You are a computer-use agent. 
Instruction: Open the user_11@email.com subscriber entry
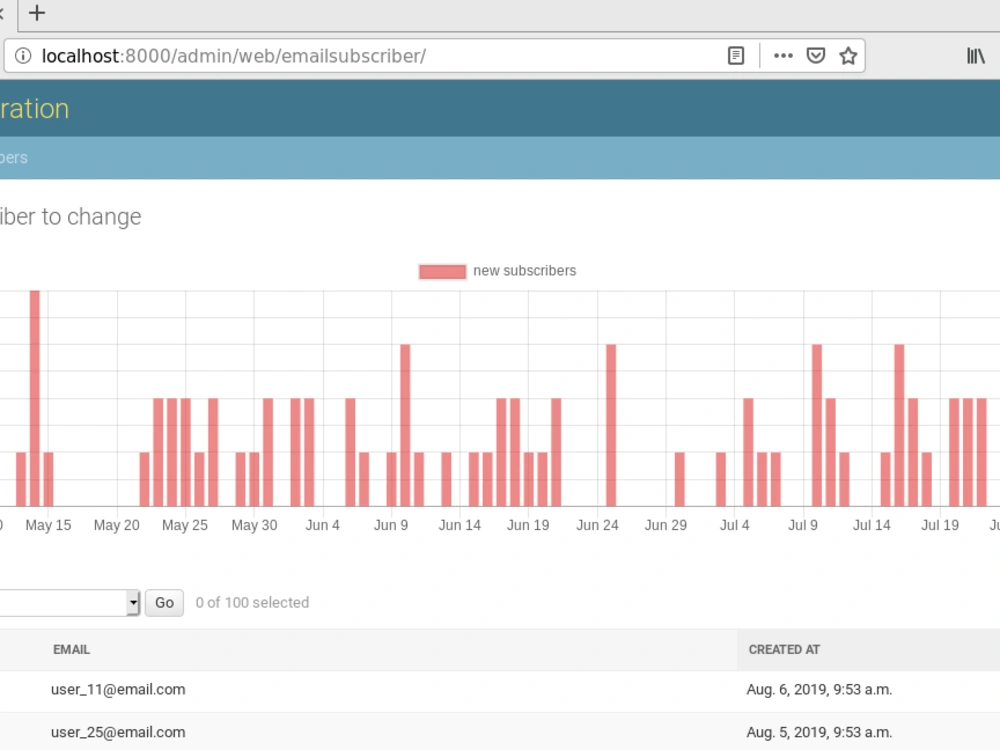[118, 689]
